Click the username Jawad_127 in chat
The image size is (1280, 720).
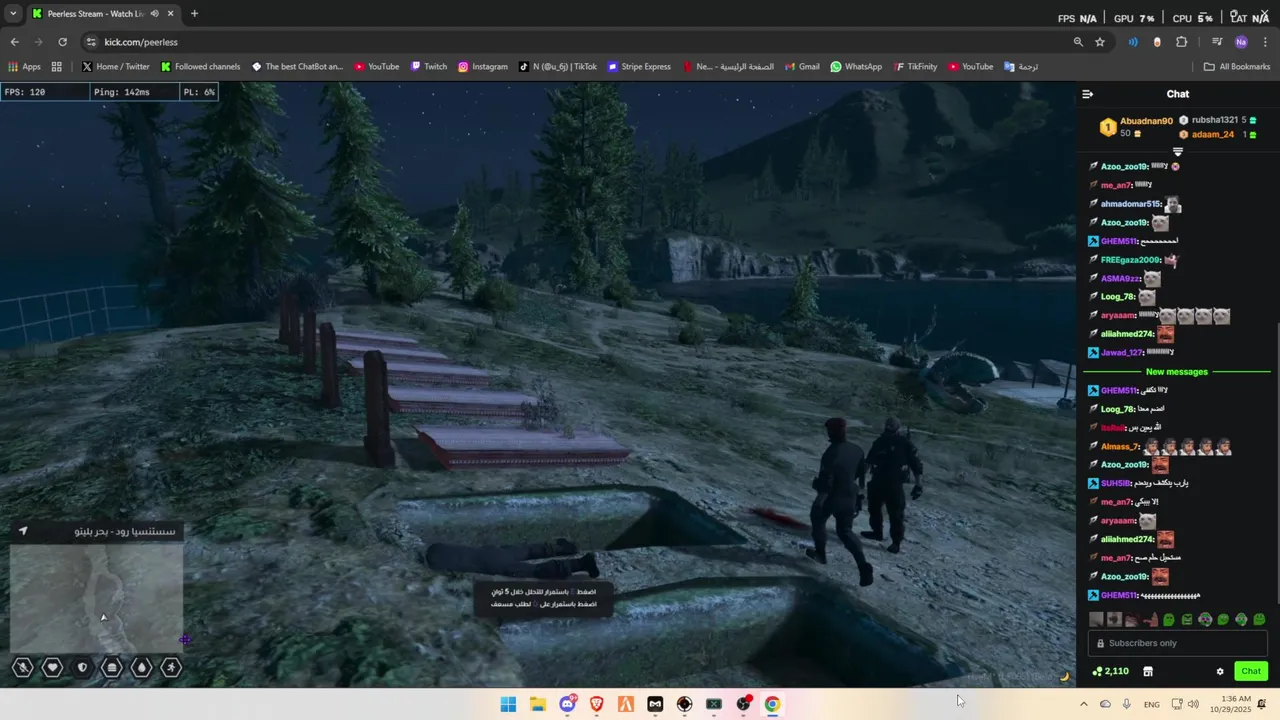tap(1122, 353)
